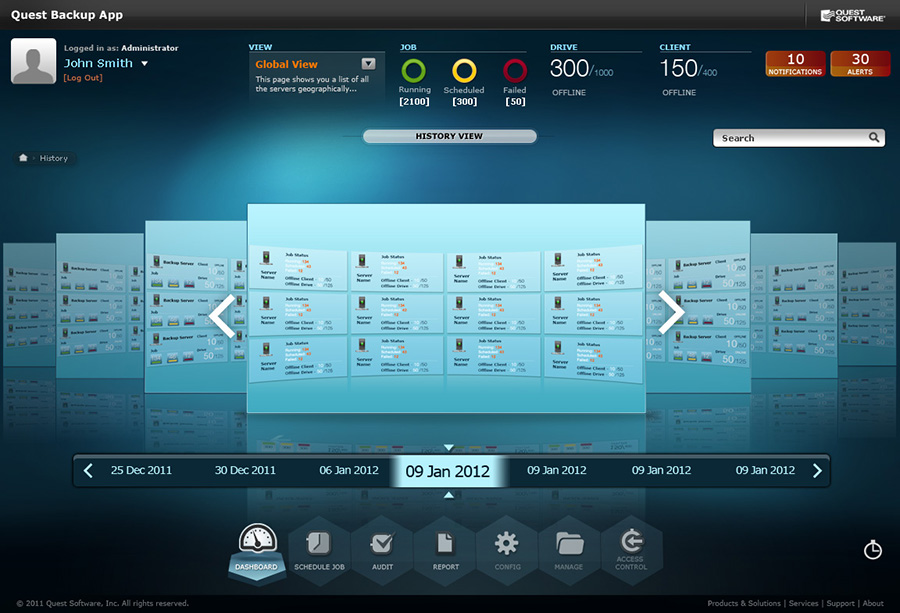Open the 10 Notifications button
900x613 pixels.
click(795, 63)
